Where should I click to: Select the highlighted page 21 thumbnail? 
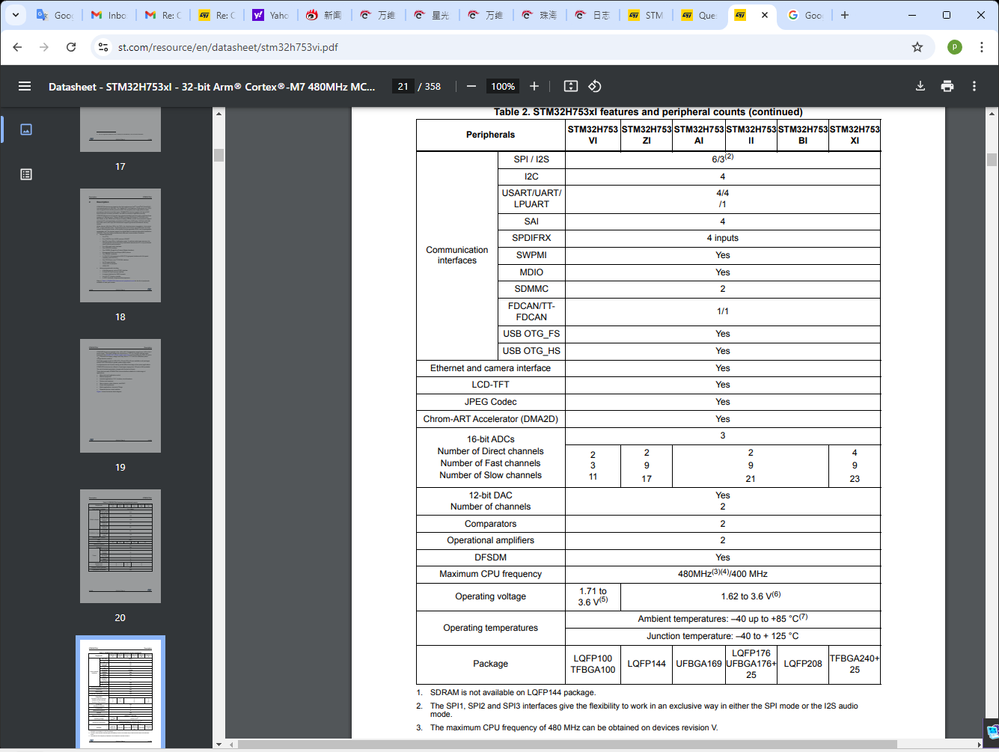[x=120, y=693]
